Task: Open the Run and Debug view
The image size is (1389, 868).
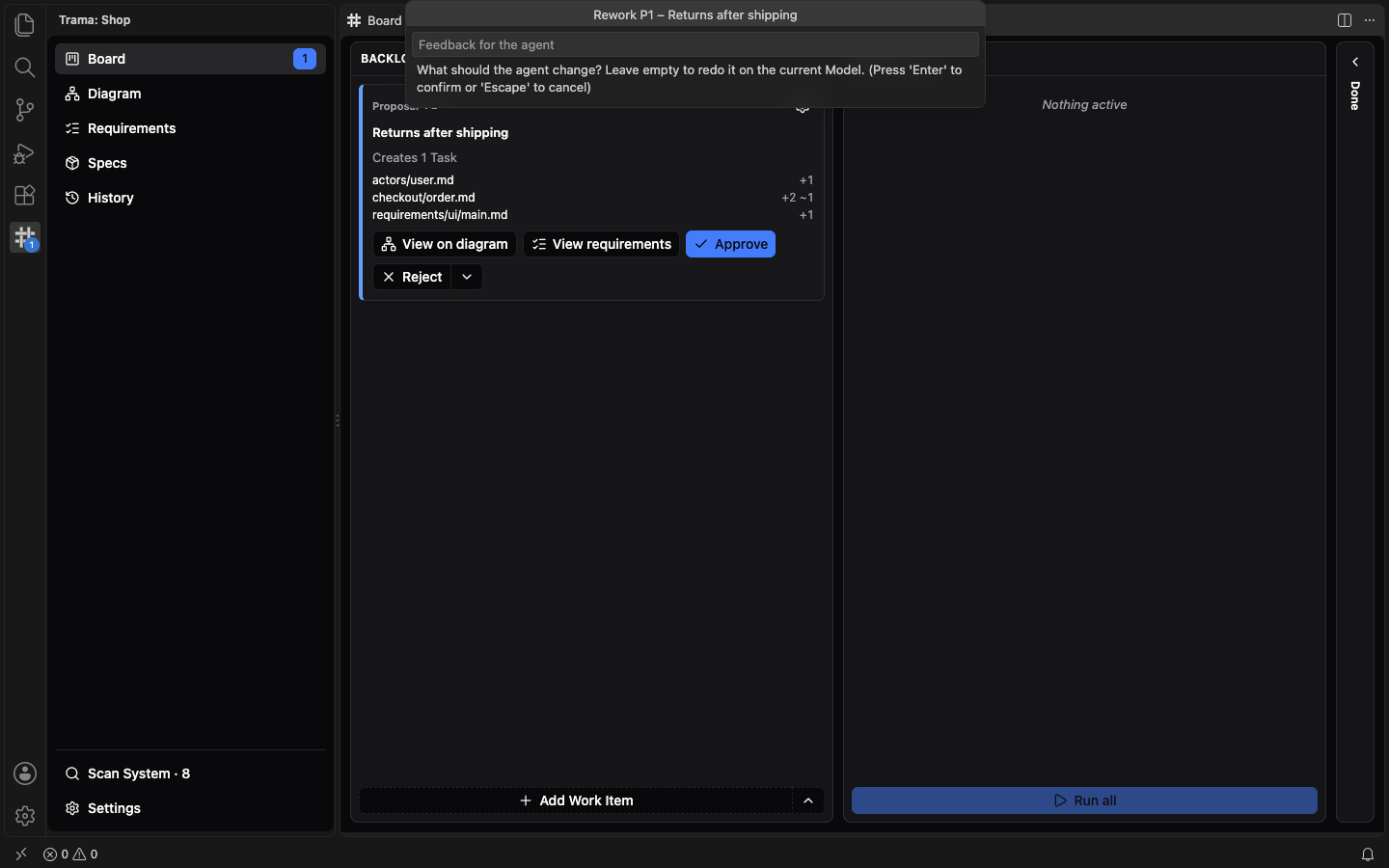Action: pyautogui.click(x=25, y=152)
